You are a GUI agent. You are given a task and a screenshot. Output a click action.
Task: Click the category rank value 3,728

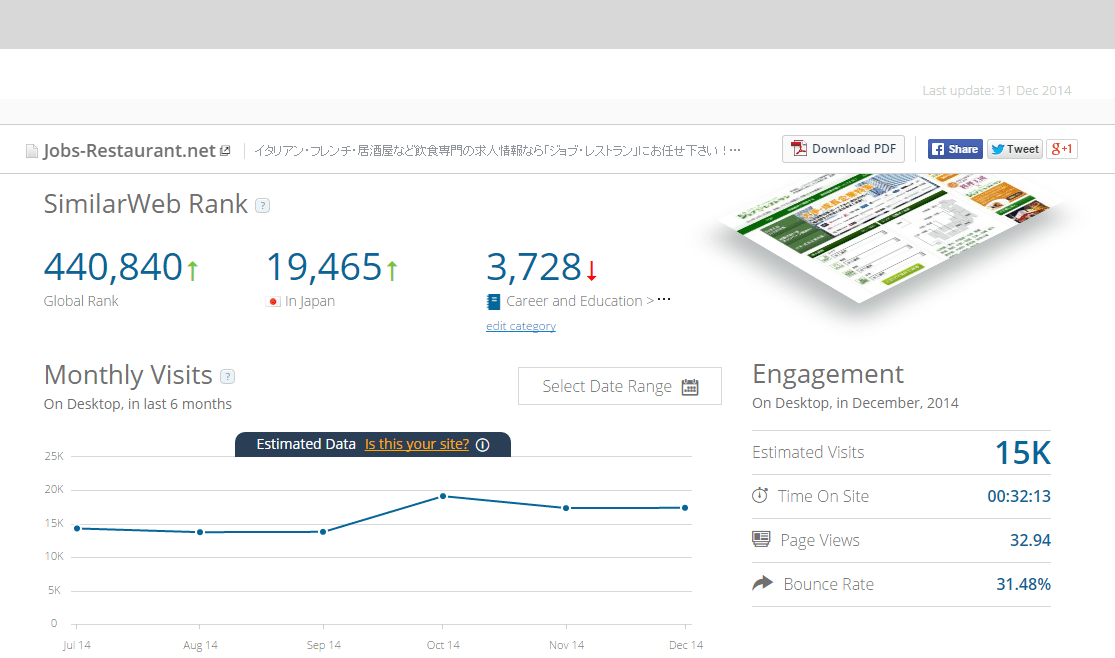(x=534, y=267)
